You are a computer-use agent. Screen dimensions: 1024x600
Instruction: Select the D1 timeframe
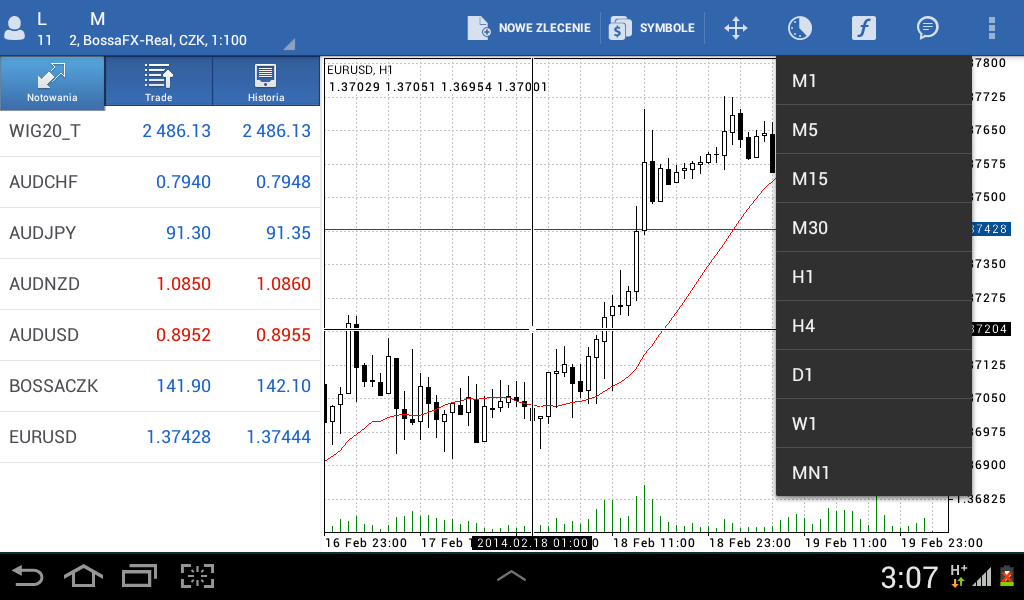[x=873, y=375]
